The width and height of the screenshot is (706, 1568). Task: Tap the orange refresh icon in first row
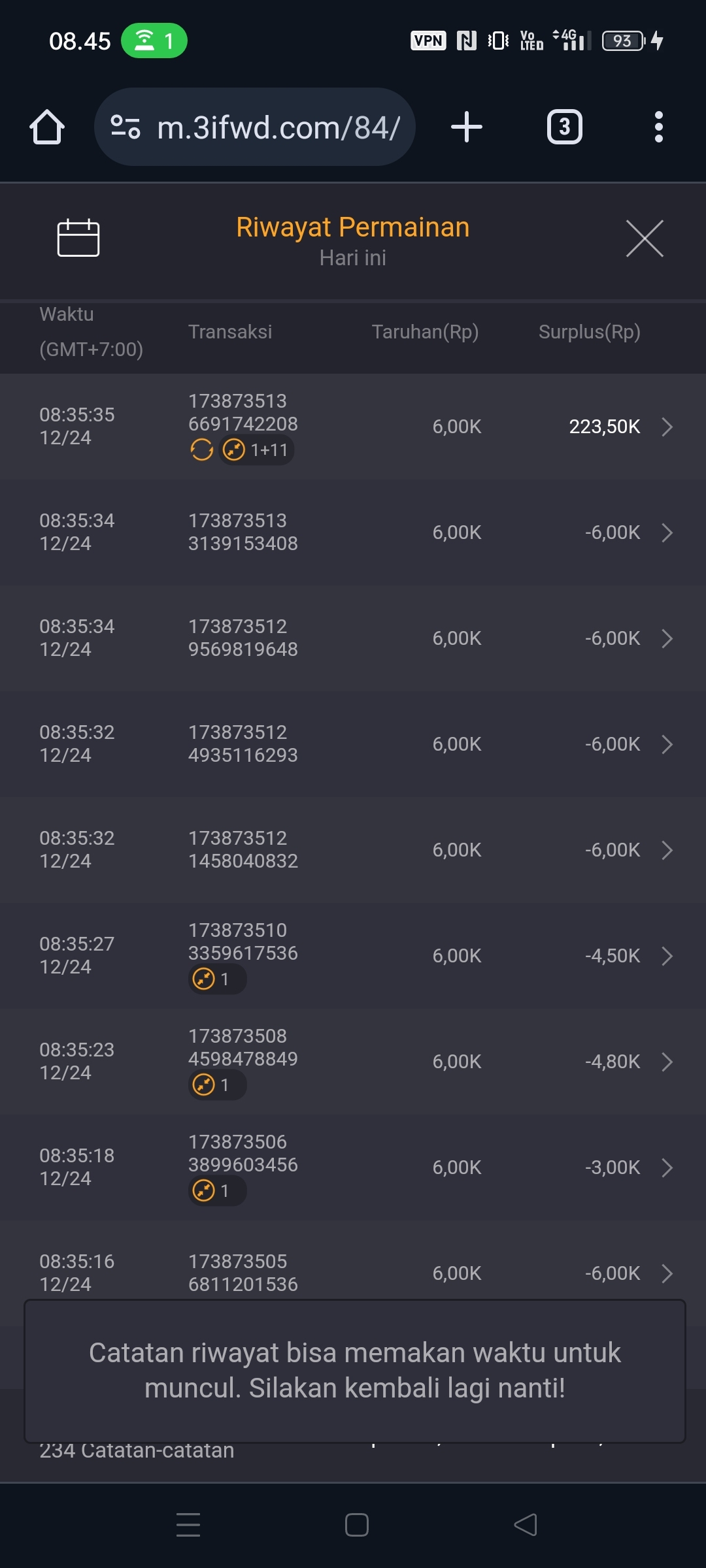[x=201, y=450]
